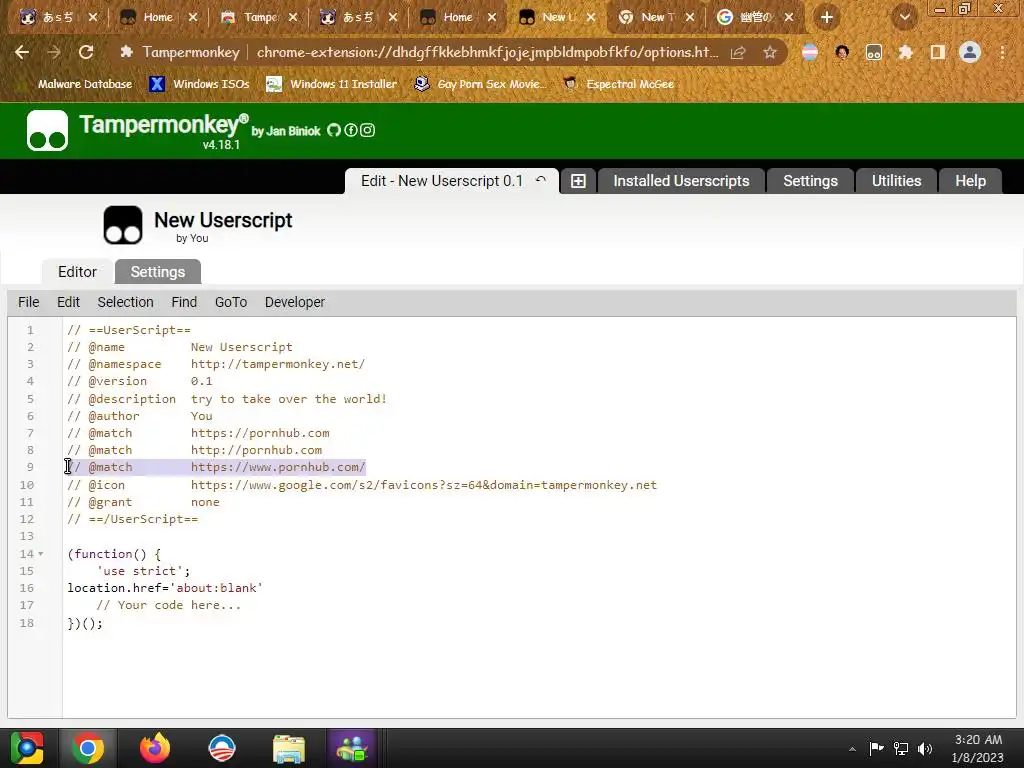The image size is (1024, 768).
Task: Open the Instagram icon link in header
Action: (x=368, y=130)
